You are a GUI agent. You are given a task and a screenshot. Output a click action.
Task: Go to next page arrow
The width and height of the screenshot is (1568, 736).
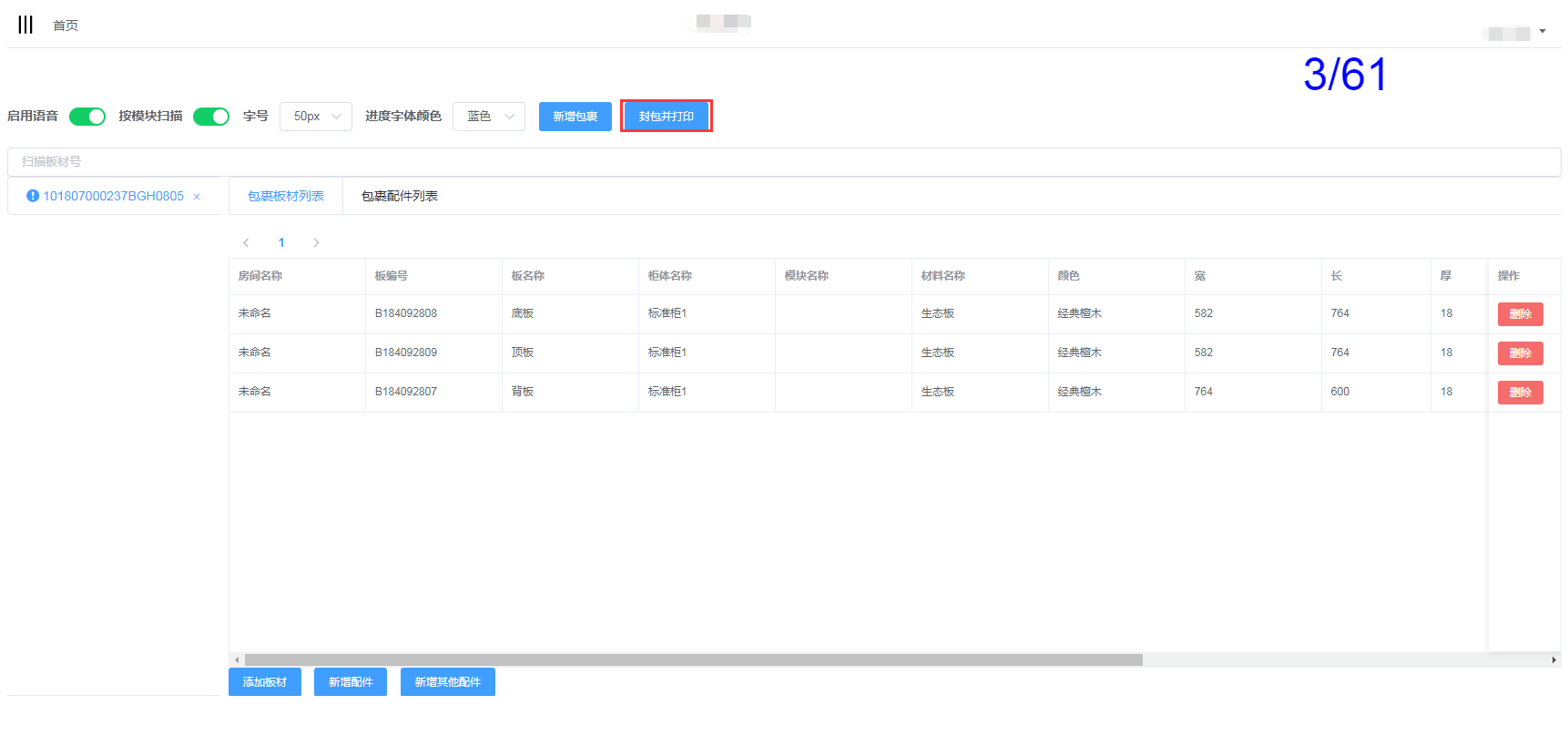point(316,242)
